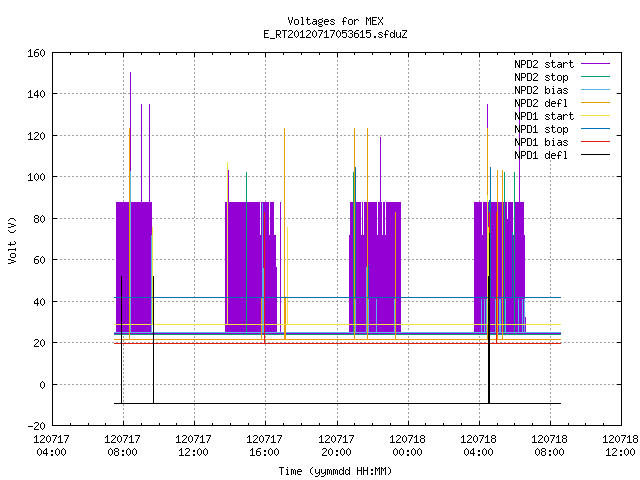Click the file name E_RT20120717053615.sfduZ subtitle
640x480 pixels.
click(336, 34)
